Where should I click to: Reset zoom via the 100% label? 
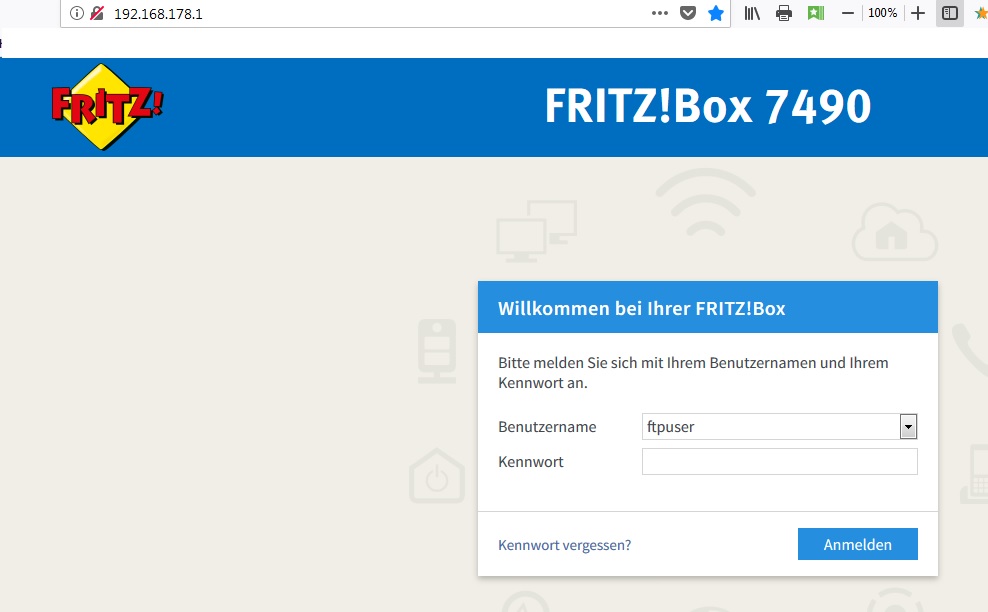882,13
